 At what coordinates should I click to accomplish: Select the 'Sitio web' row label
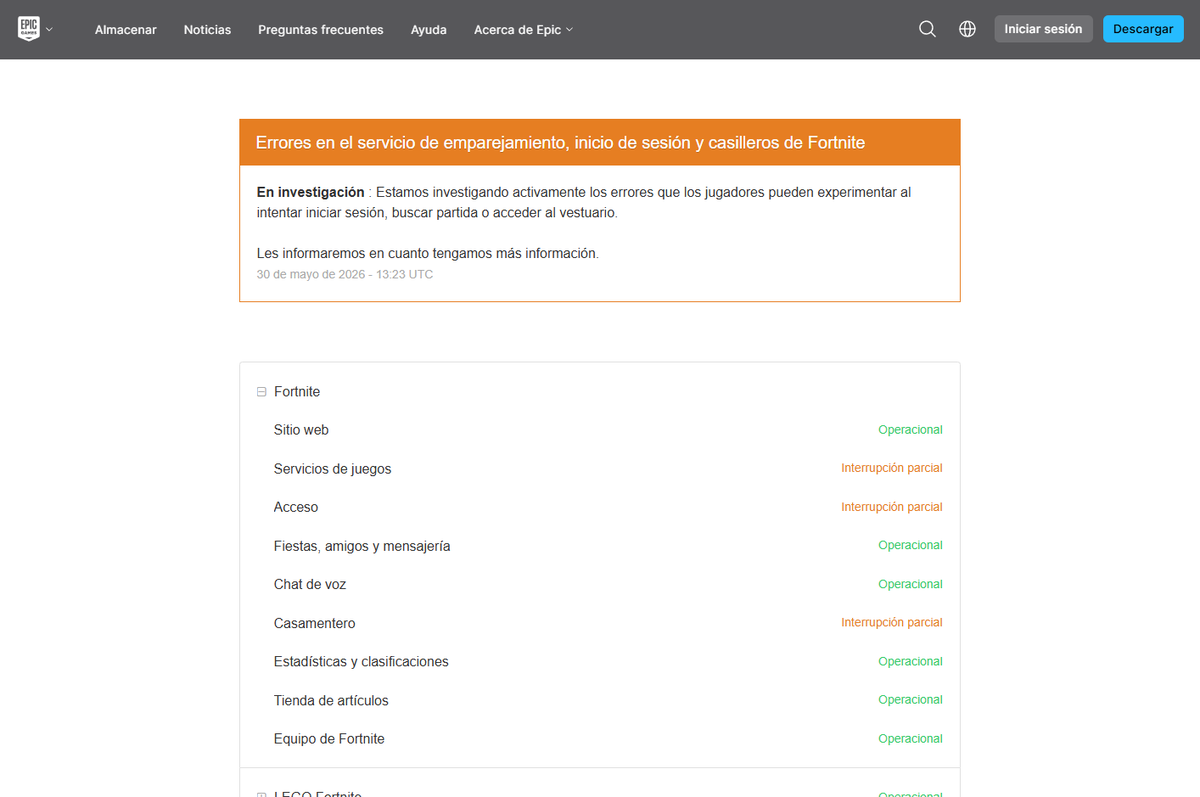click(x=301, y=430)
